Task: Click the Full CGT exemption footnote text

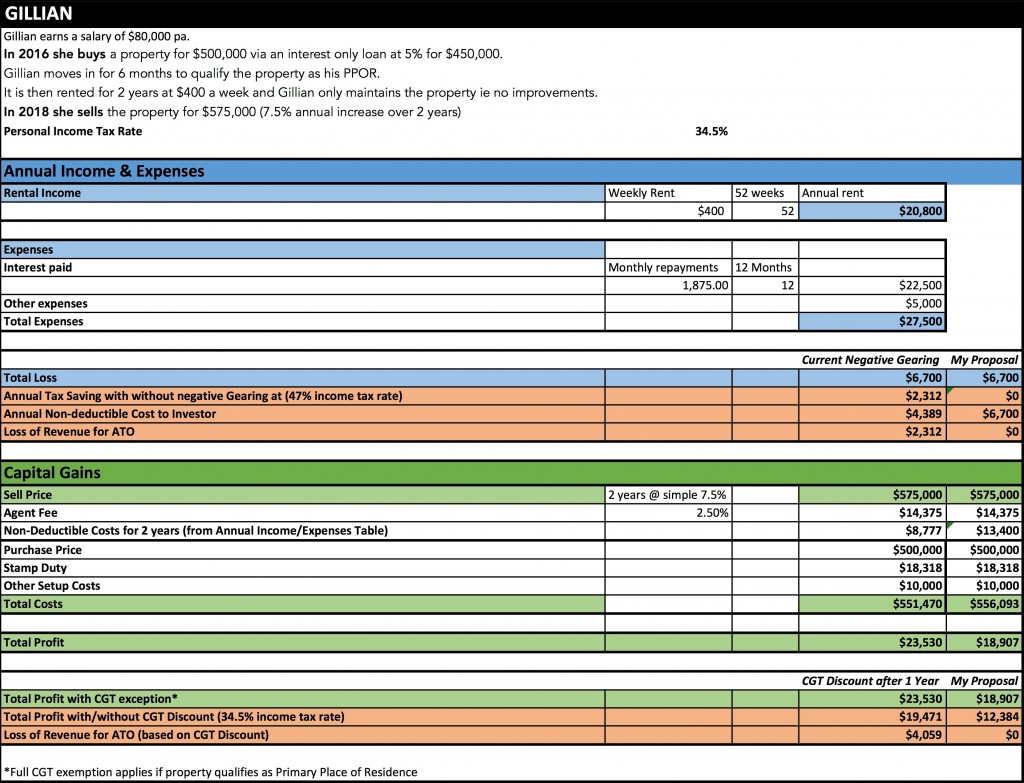Action: (x=210, y=771)
